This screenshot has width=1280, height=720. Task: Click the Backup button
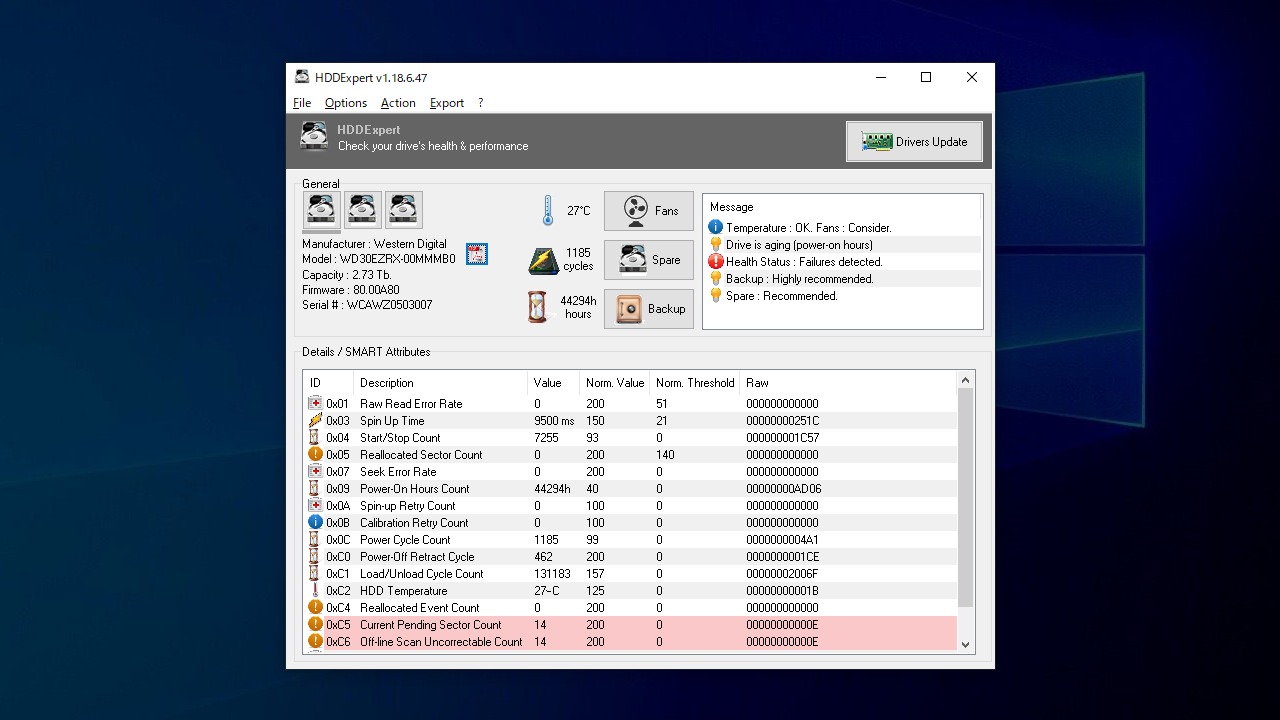(x=648, y=309)
